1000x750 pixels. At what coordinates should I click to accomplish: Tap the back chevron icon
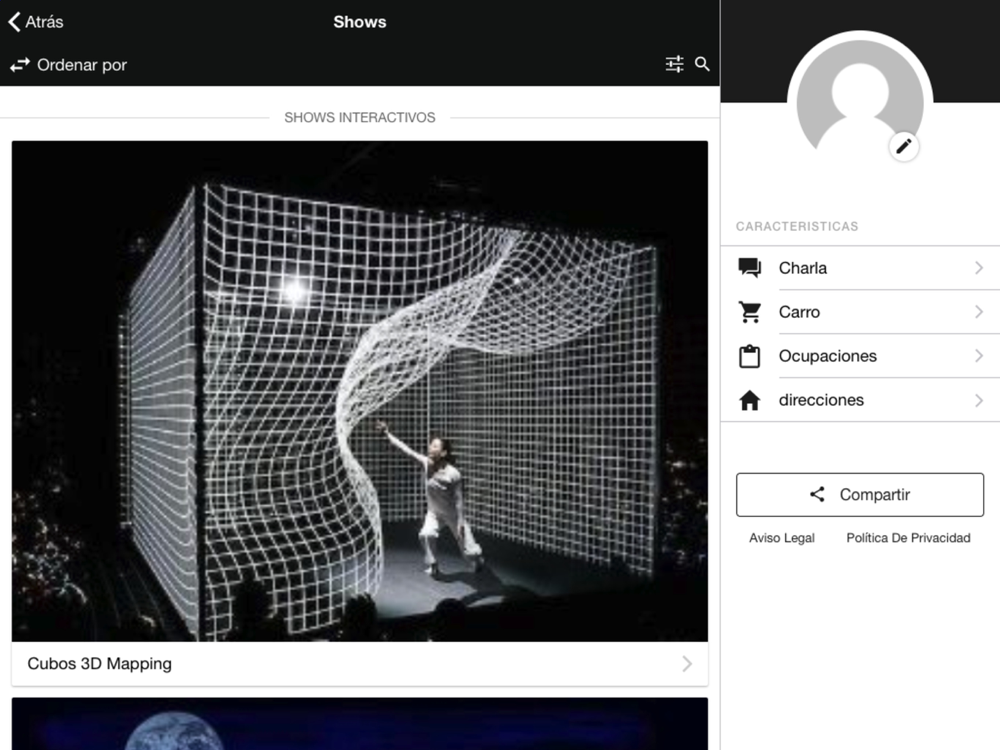14,22
